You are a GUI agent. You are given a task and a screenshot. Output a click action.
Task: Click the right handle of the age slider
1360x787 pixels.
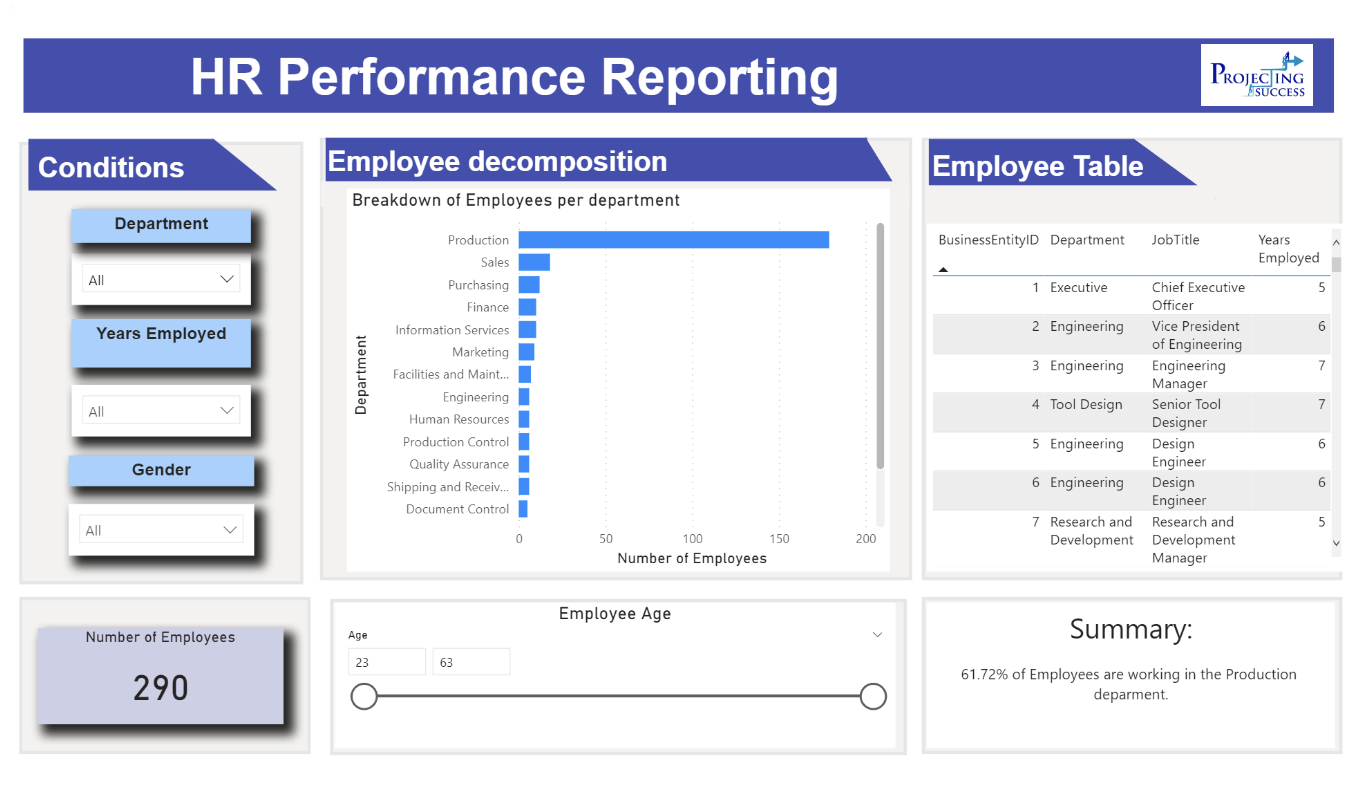(x=873, y=696)
